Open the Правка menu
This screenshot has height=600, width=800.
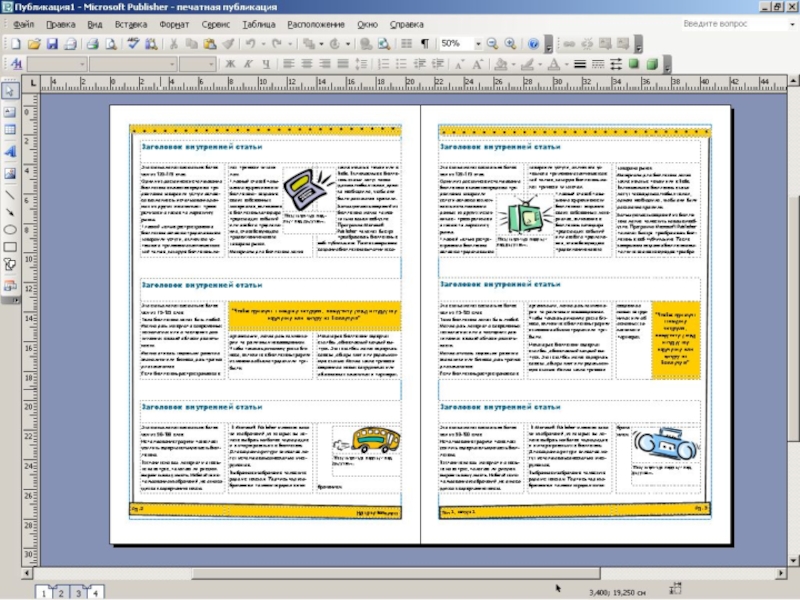point(61,24)
